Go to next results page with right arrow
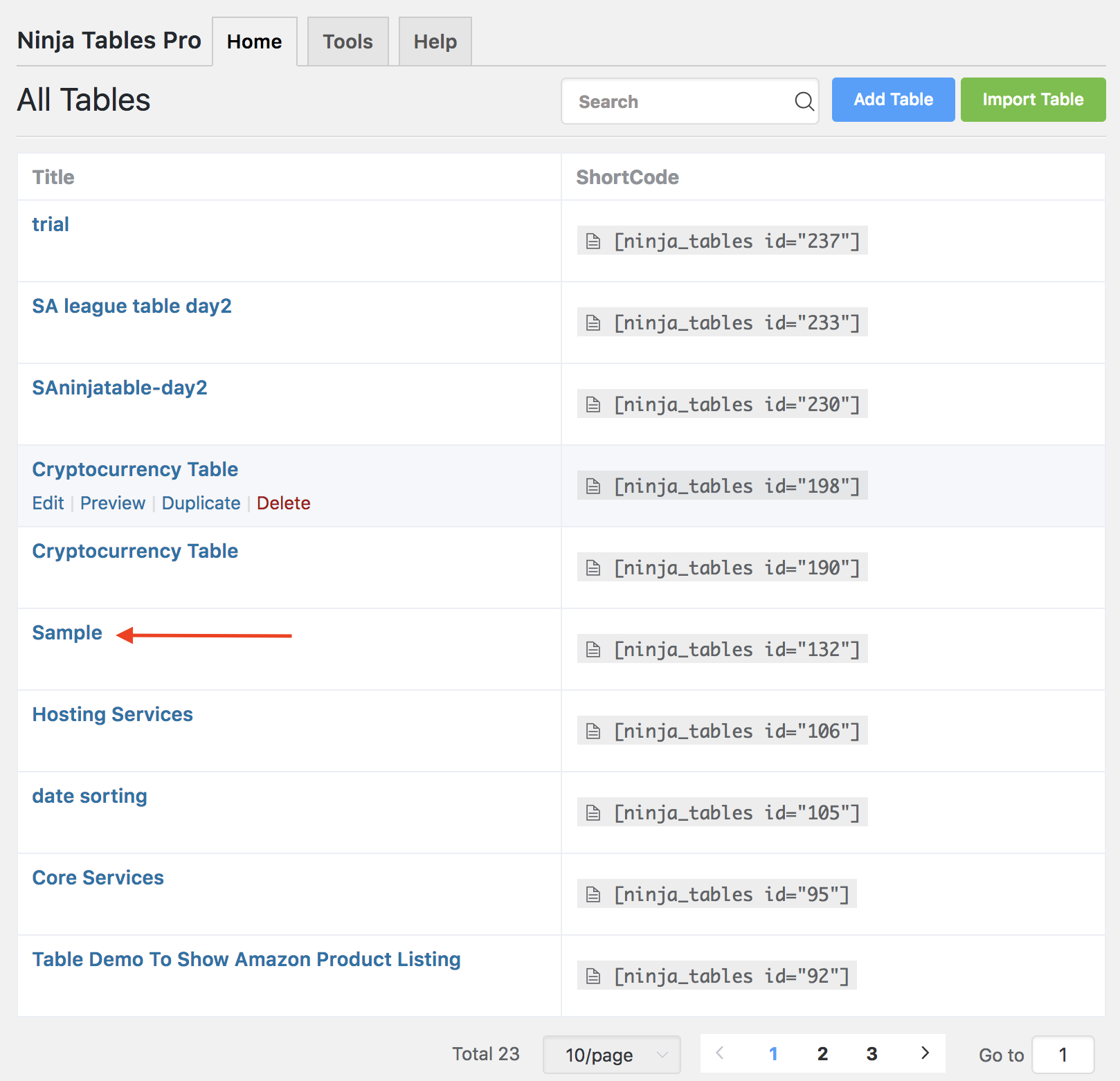Image resolution: width=1120 pixels, height=1081 pixels. click(x=925, y=1053)
